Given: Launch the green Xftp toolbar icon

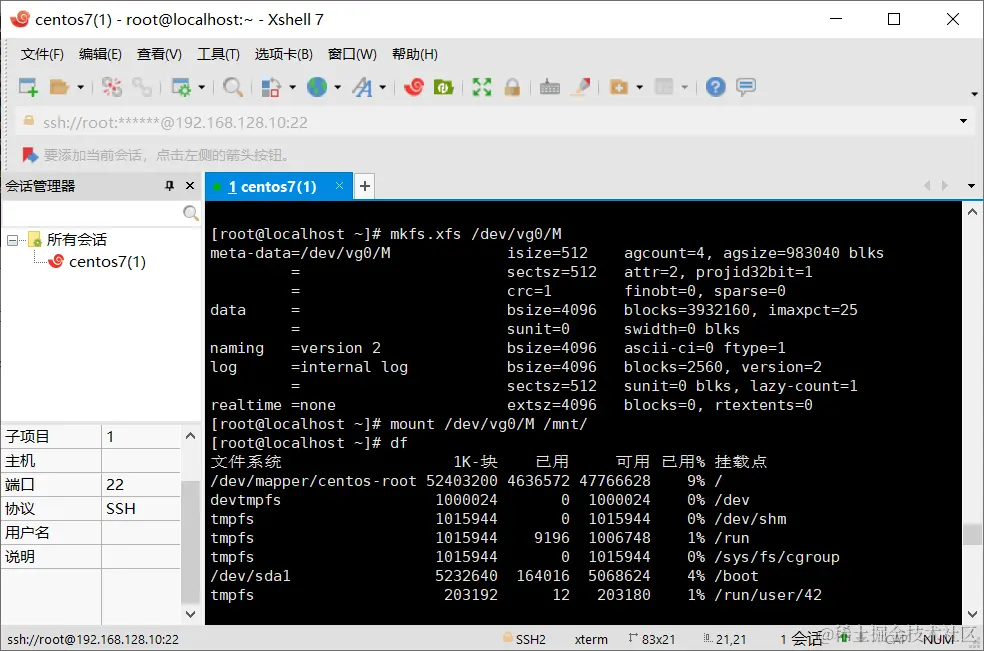Looking at the screenshot, I should (444, 87).
